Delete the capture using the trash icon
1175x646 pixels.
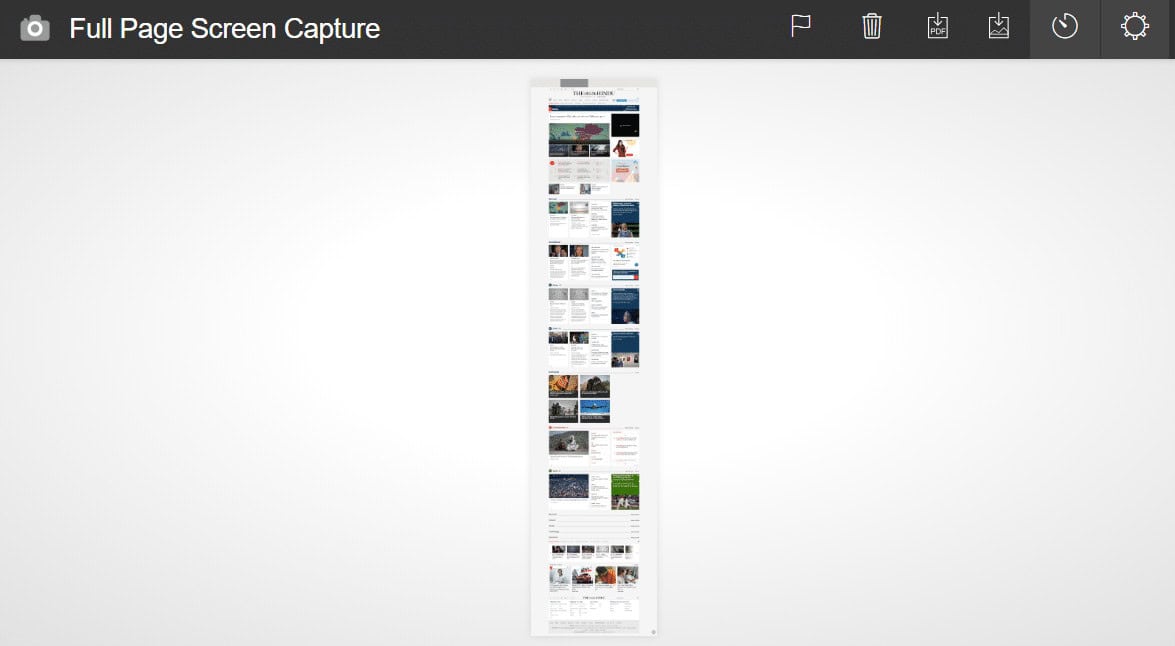[871, 27]
